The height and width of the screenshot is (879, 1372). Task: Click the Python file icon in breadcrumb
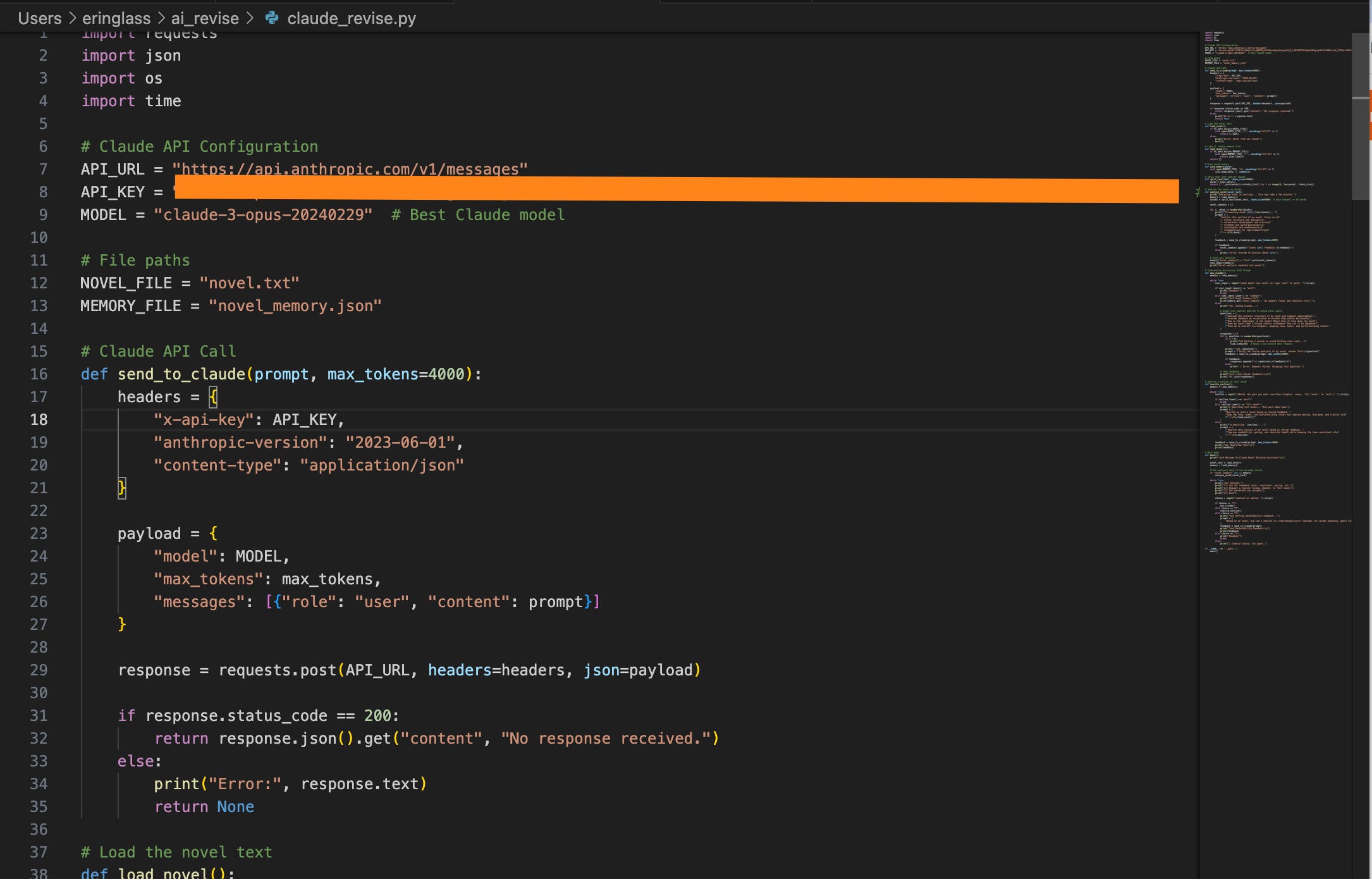point(272,18)
